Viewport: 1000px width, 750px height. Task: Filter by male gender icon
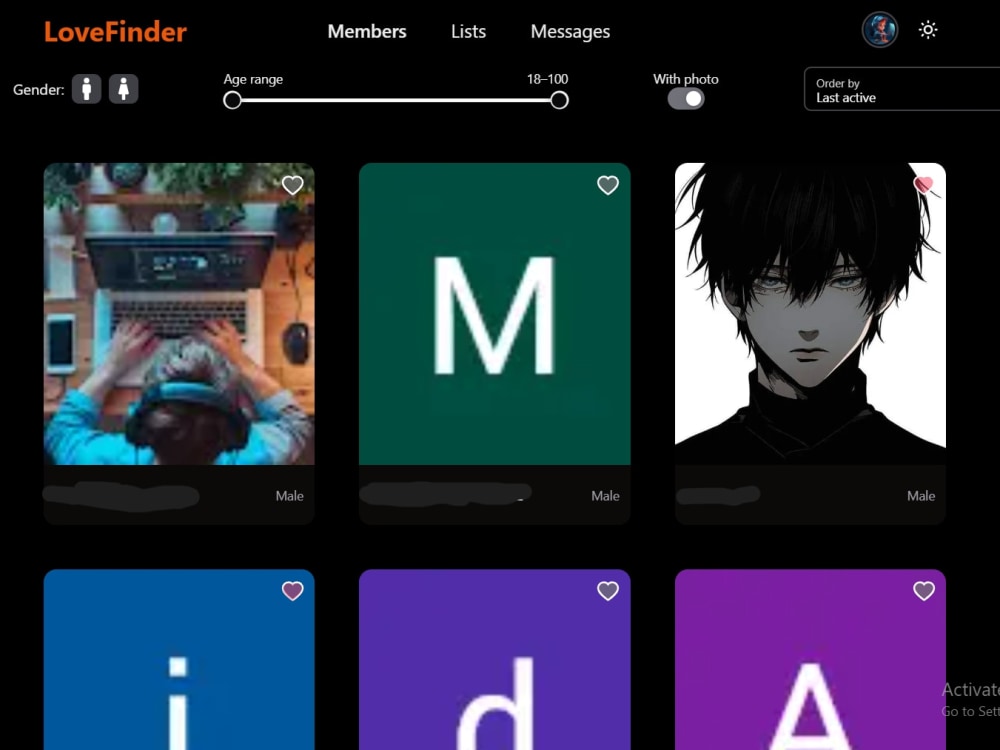pyautogui.click(x=87, y=89)
